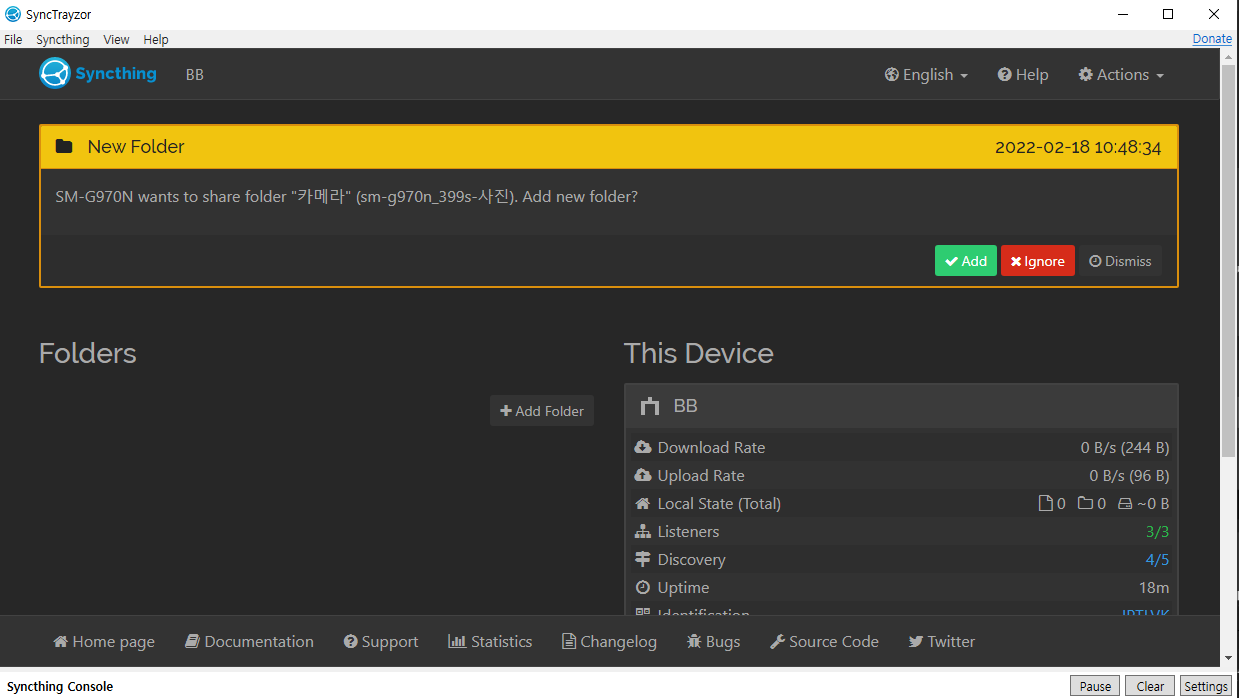Open the View menu
The width and height of the screenshot is (1239, 698).
pyautogui.click(x=117, y=40)
